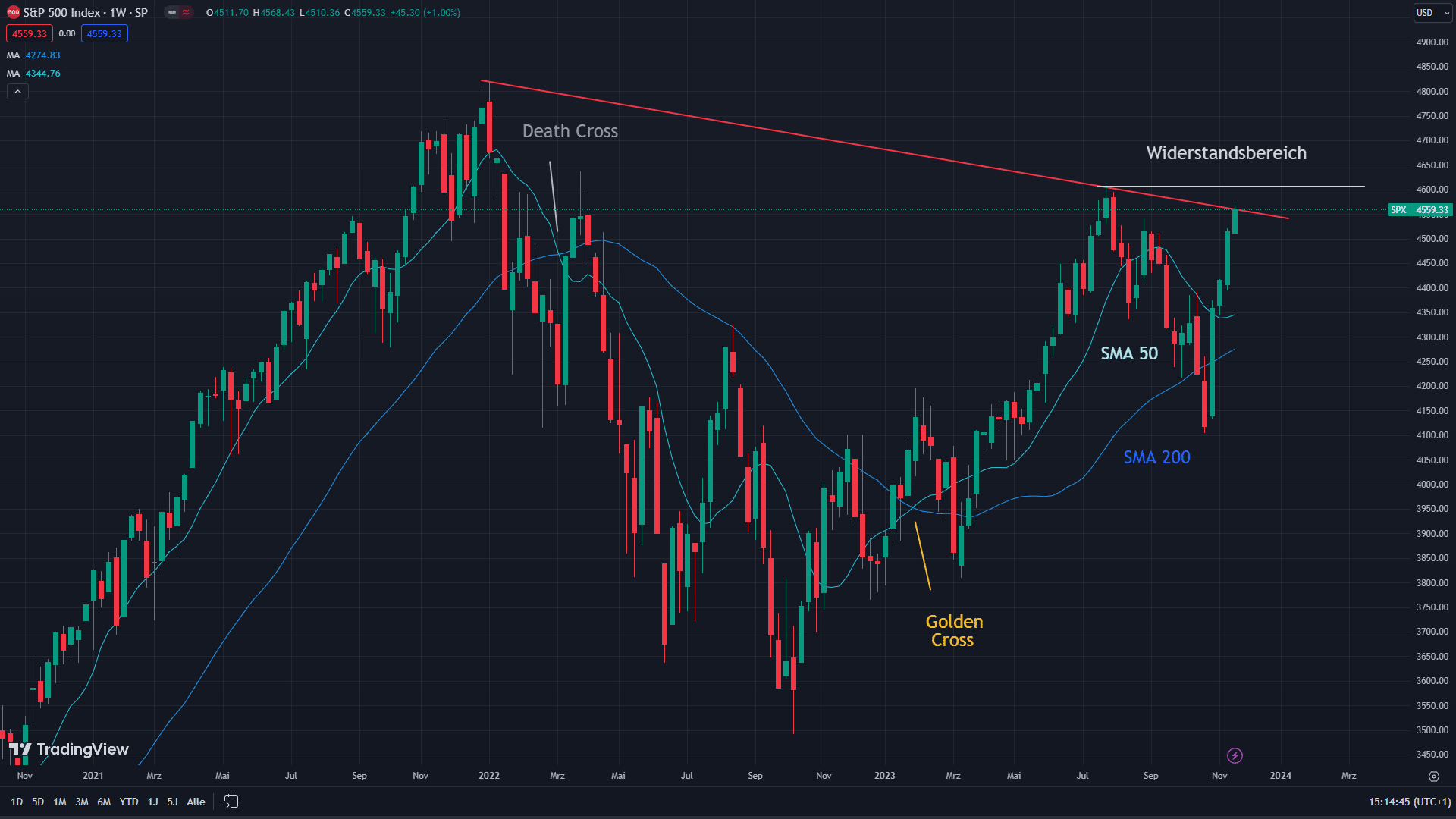Select the 5J time range
The height and width of the screenshot is (819, 1456).
[172, 802]
